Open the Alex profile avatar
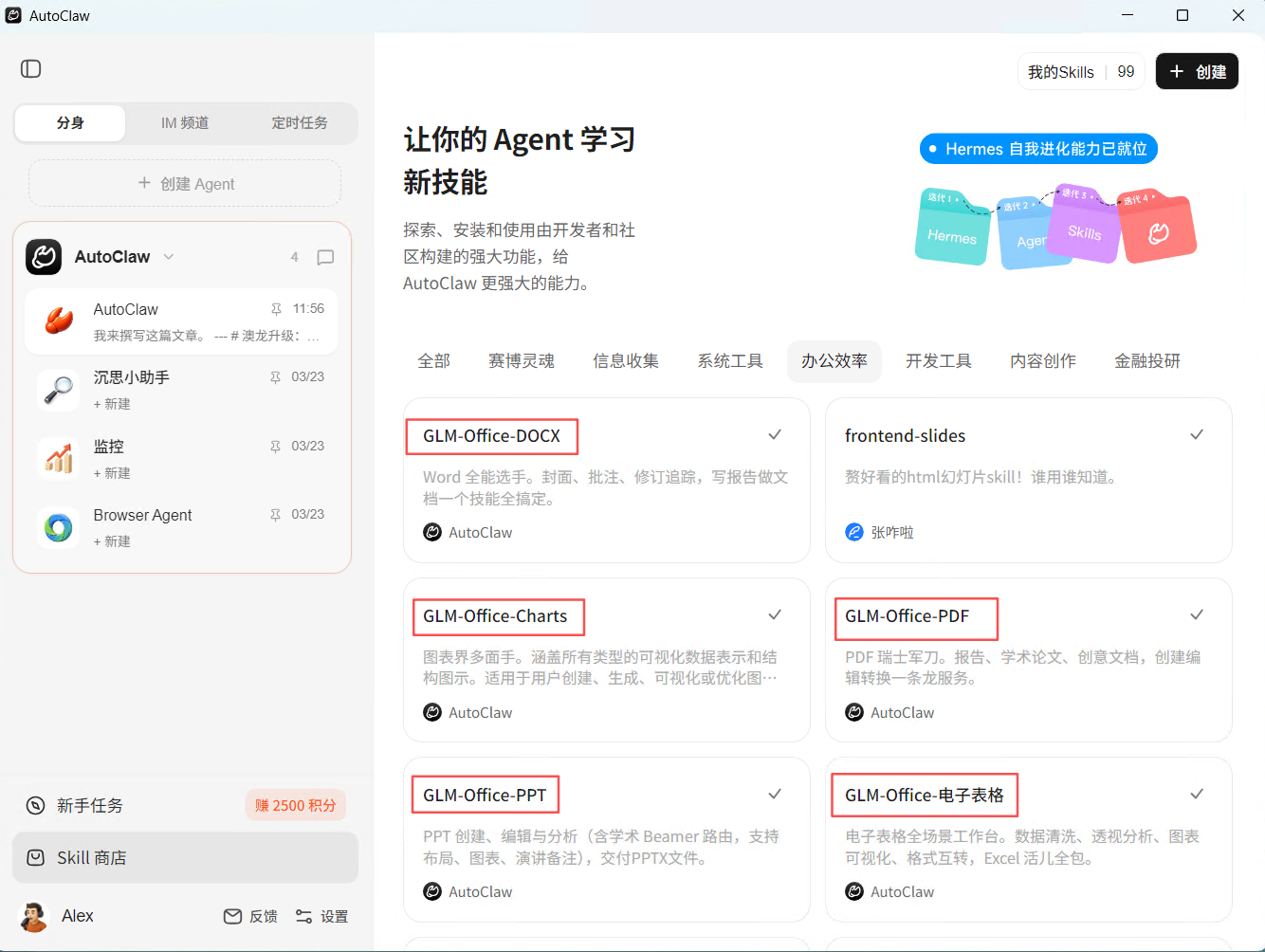The image size is (1265, 952). (x=34, y=916)
